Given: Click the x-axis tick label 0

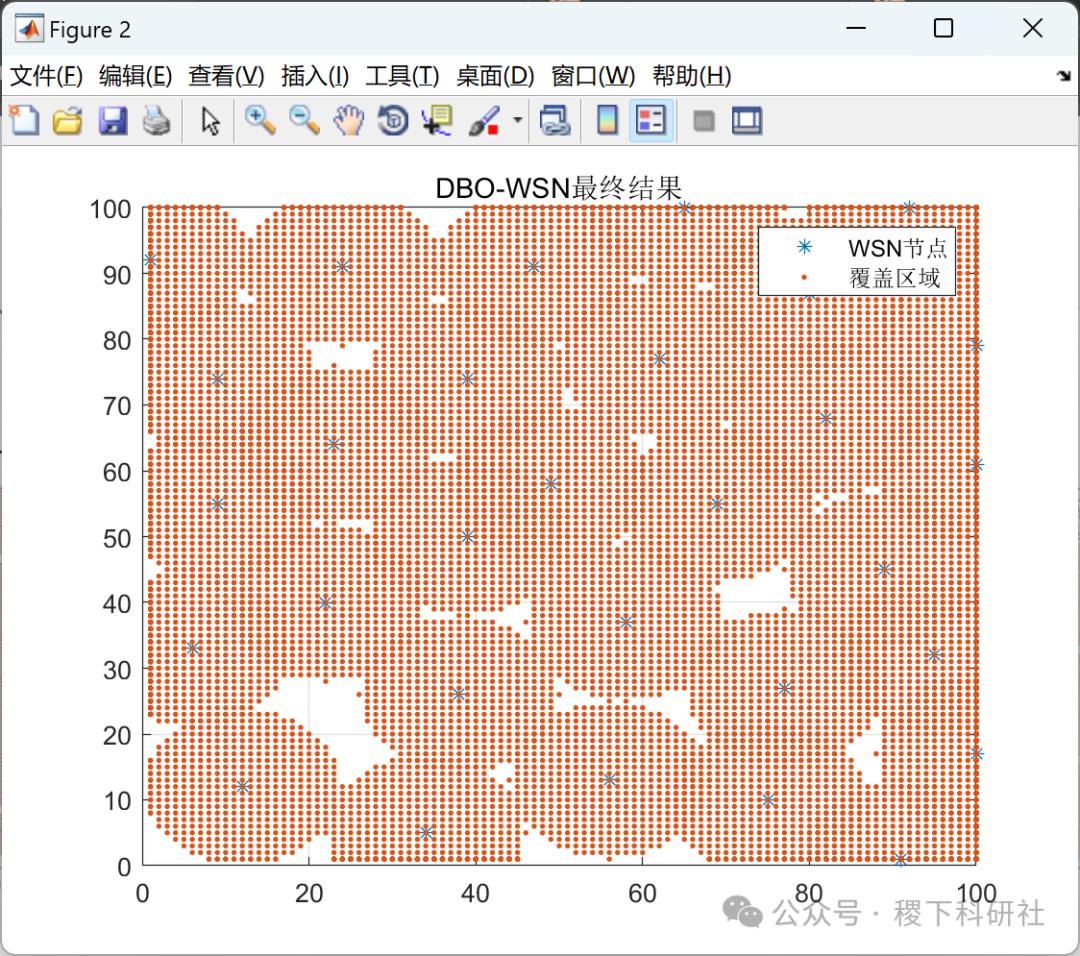Looking at the screenshot, I should pyautogui.click(x=143, y=893).
